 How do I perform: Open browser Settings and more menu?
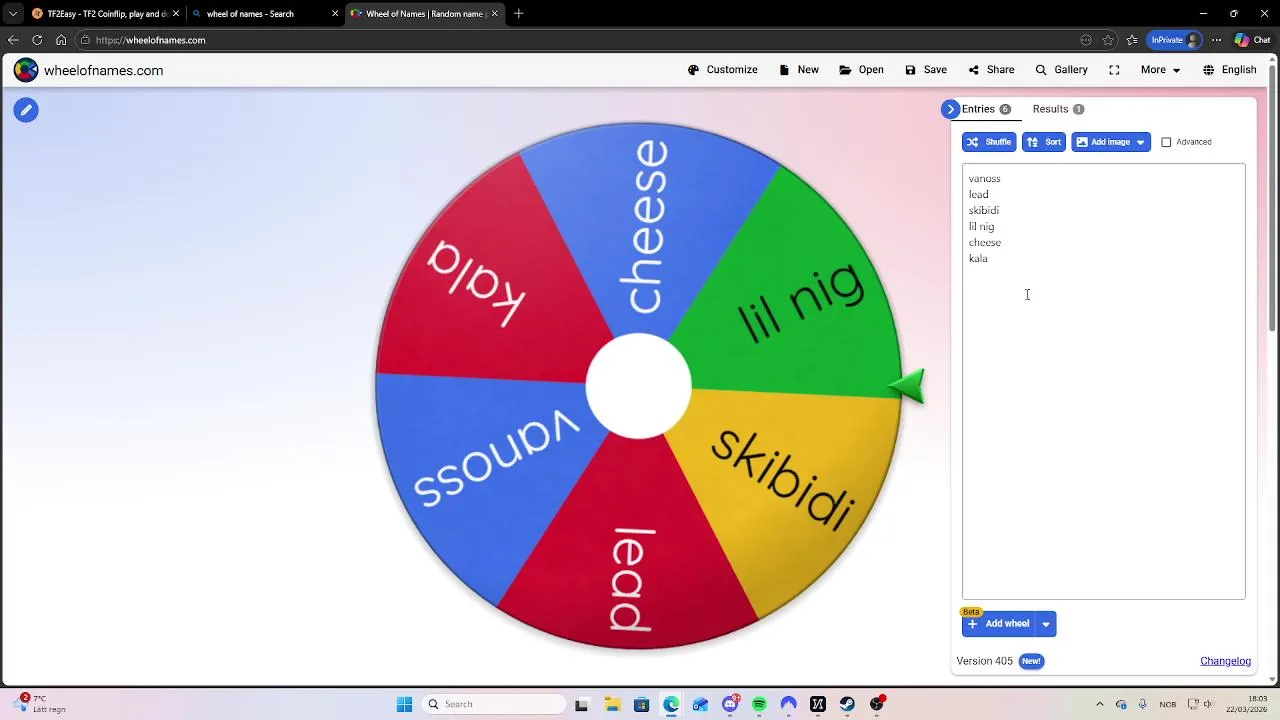1216,40
